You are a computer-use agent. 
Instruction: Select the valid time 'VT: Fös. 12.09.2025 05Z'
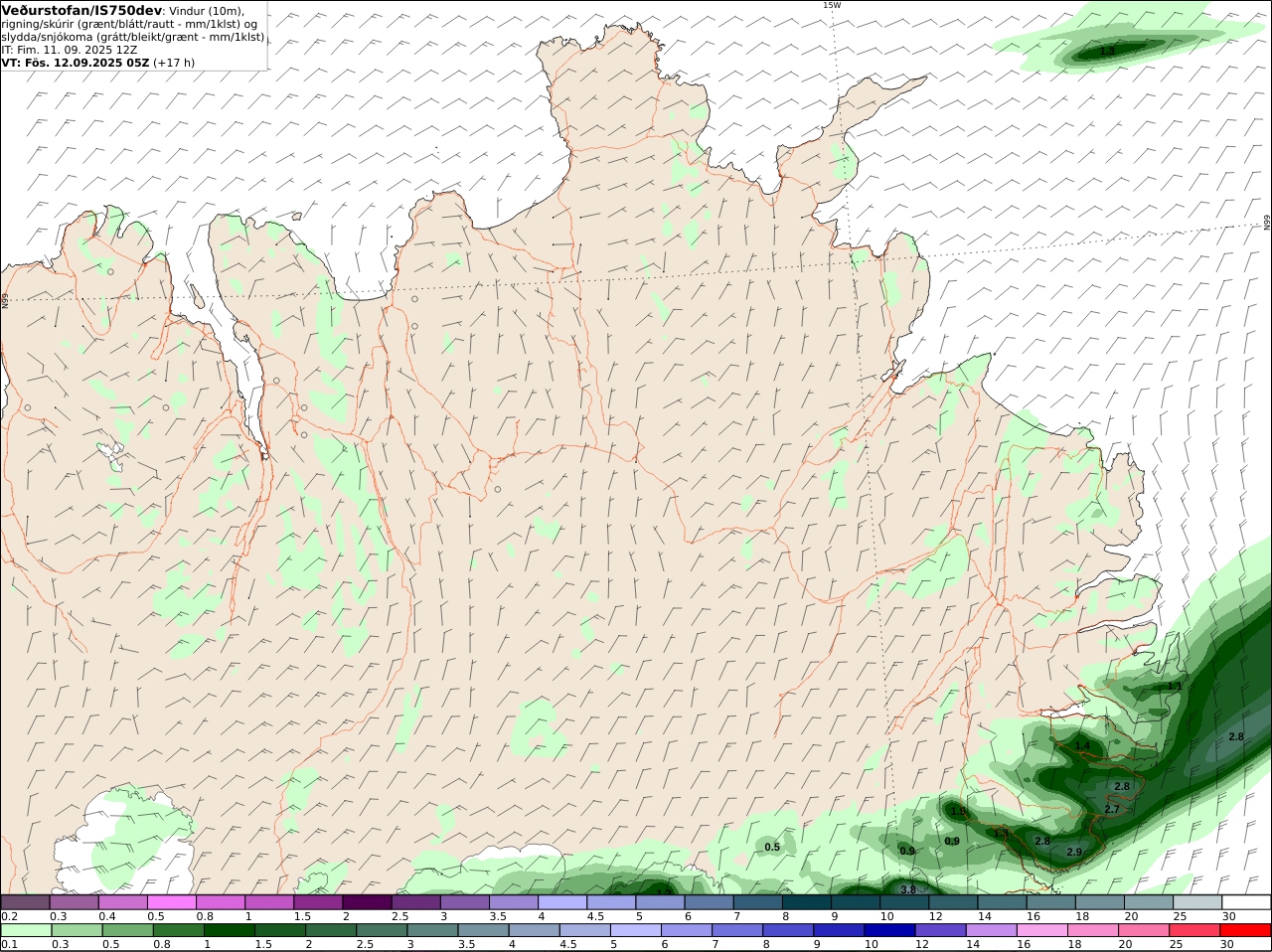point(76,63)
